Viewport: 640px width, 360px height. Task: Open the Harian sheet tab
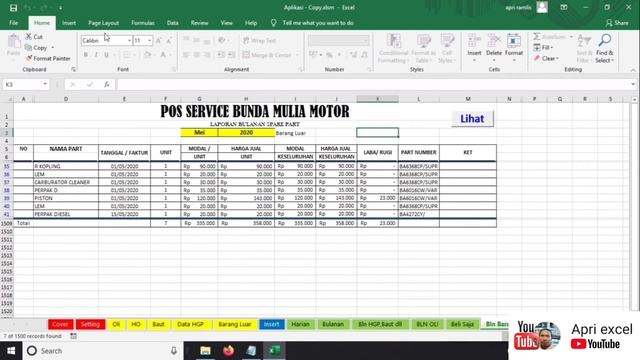coord(300,324)
